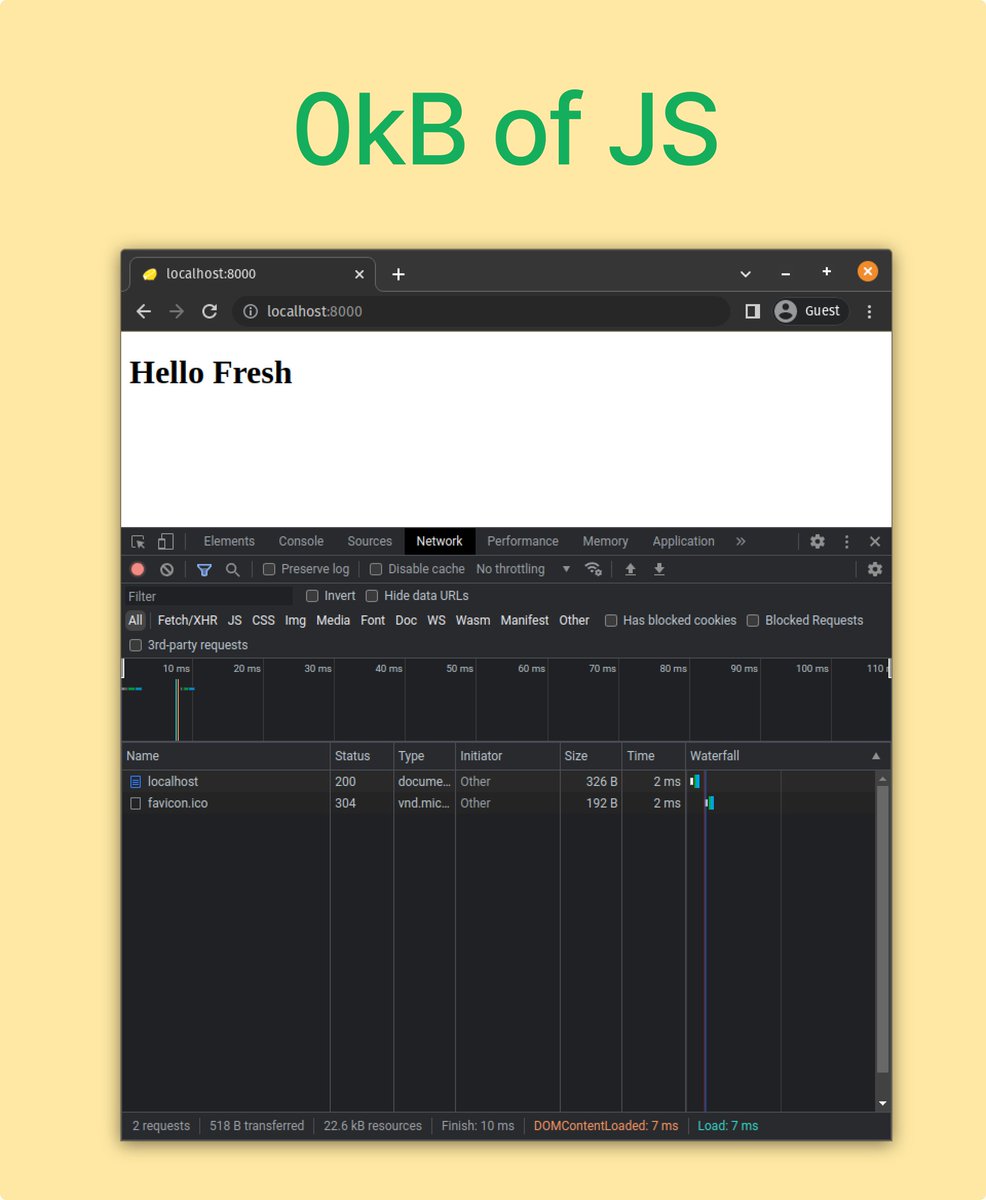Open DevTools settings gear
The image size is (986, 1200).
point(817,541)
